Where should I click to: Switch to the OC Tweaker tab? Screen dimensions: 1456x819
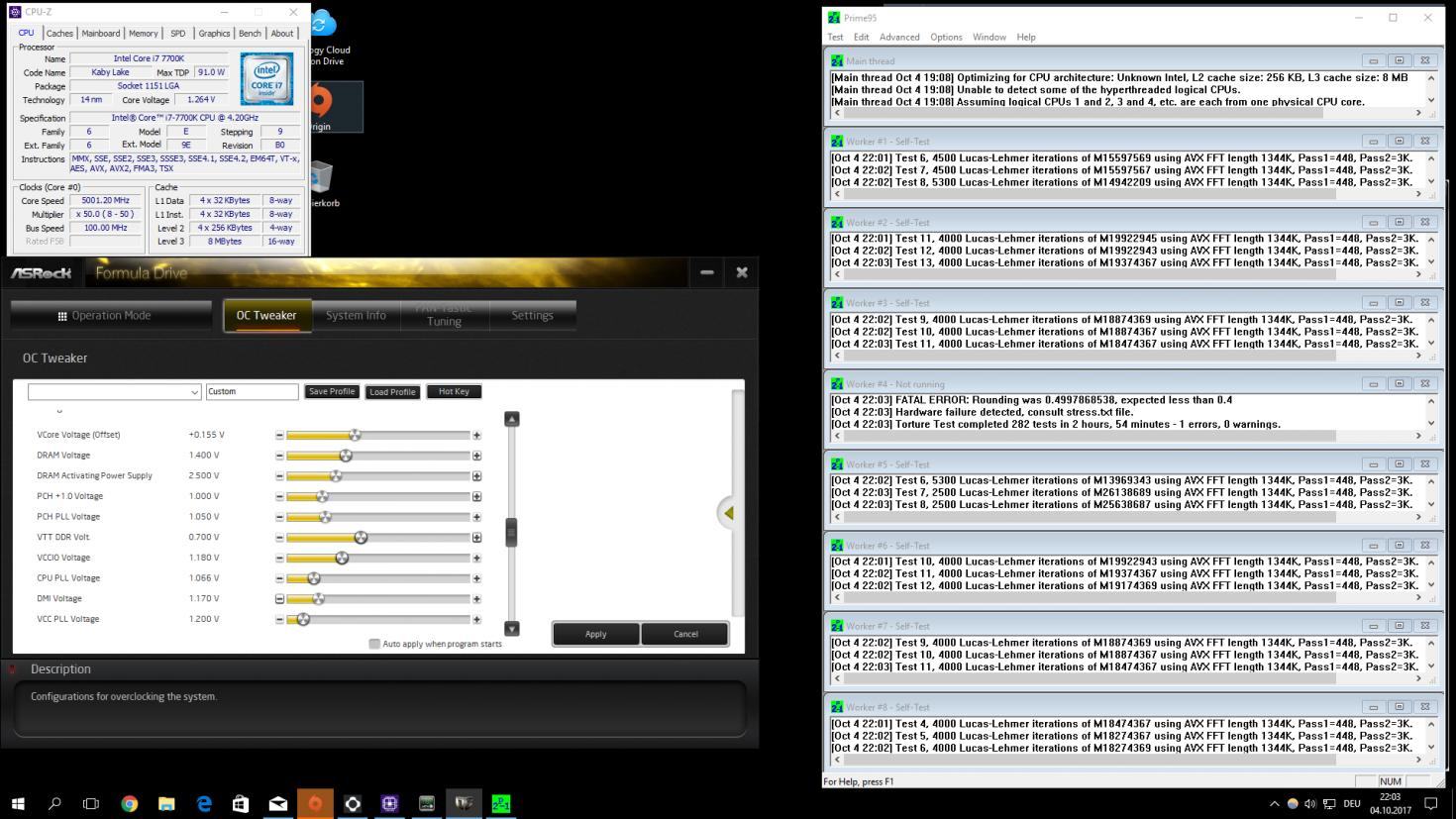tap(266, 316)
